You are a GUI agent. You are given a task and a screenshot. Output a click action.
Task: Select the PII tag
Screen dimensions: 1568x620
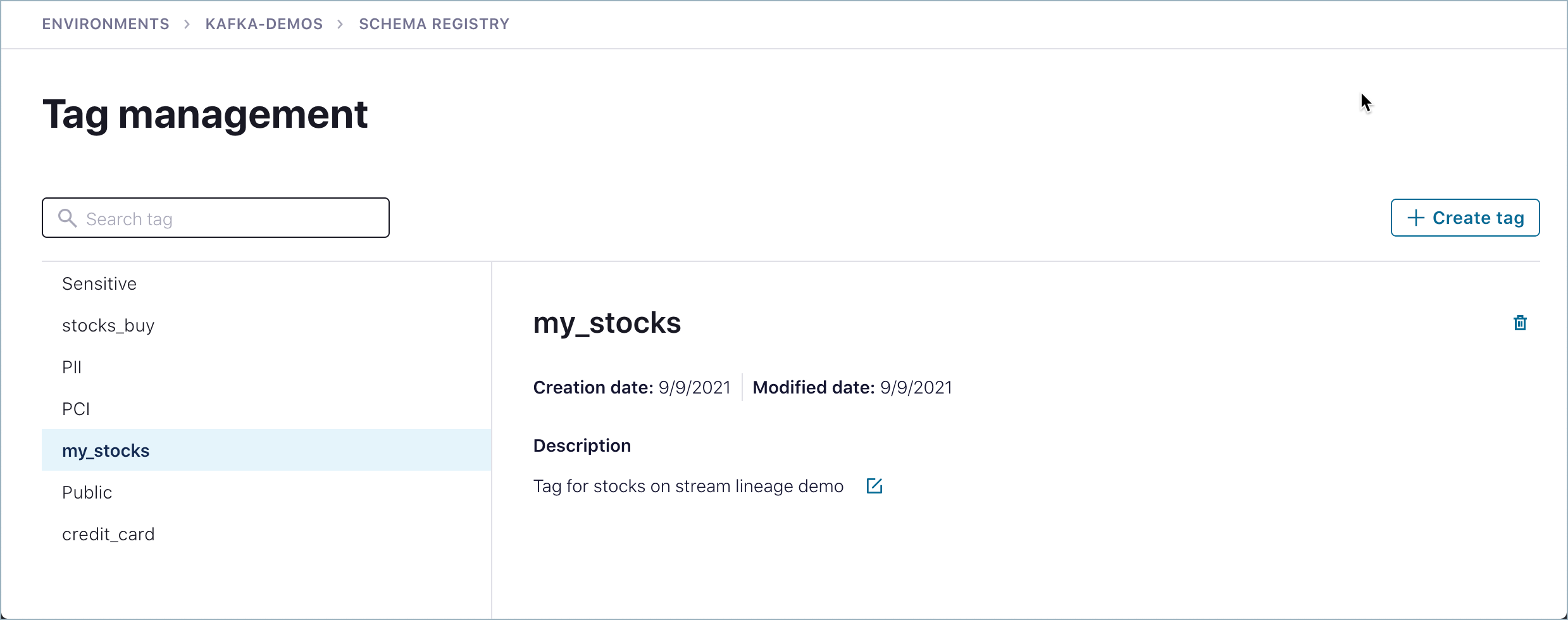[72, 367]
